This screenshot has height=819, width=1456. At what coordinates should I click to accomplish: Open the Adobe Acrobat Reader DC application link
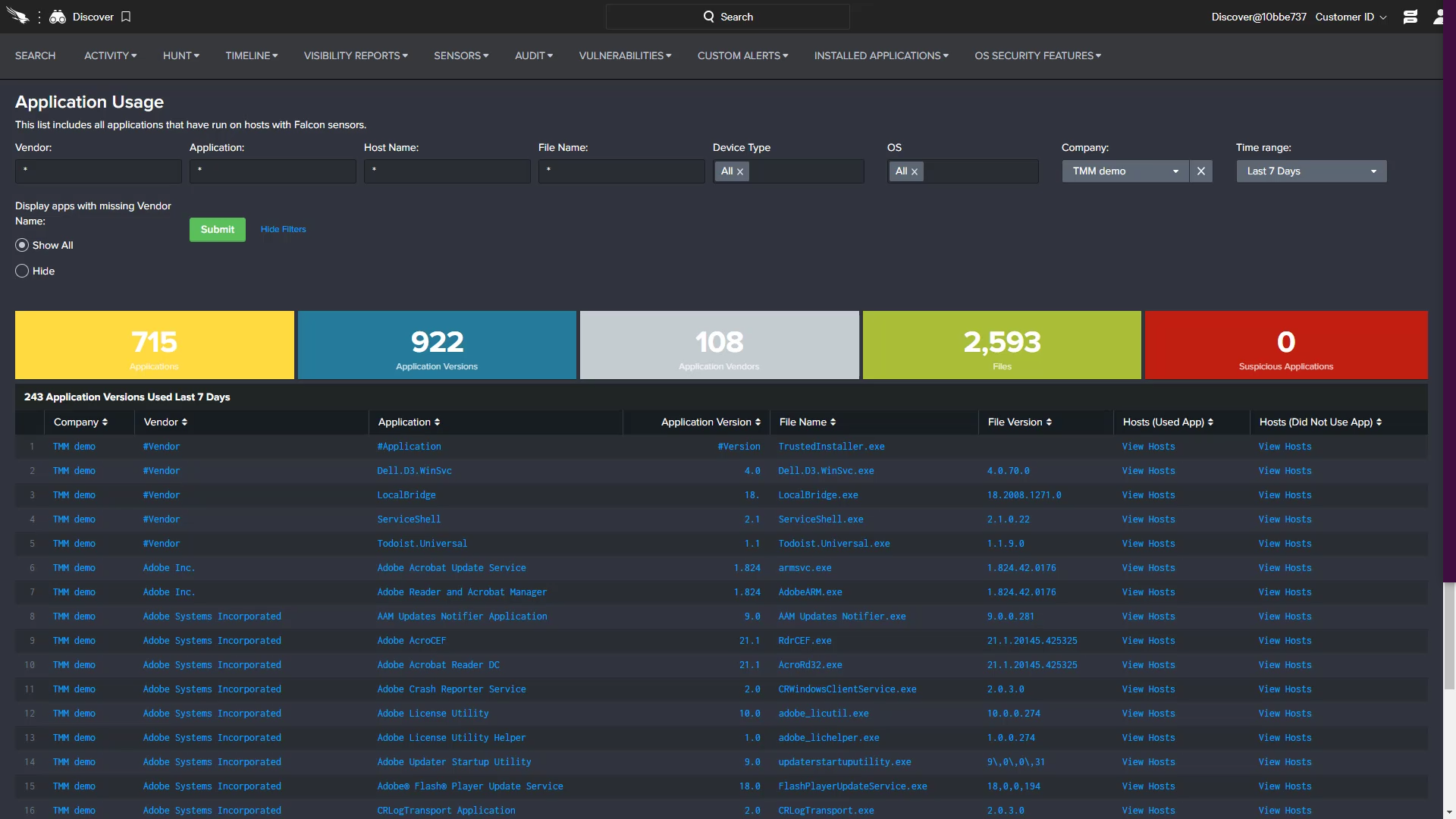point(438,665)
